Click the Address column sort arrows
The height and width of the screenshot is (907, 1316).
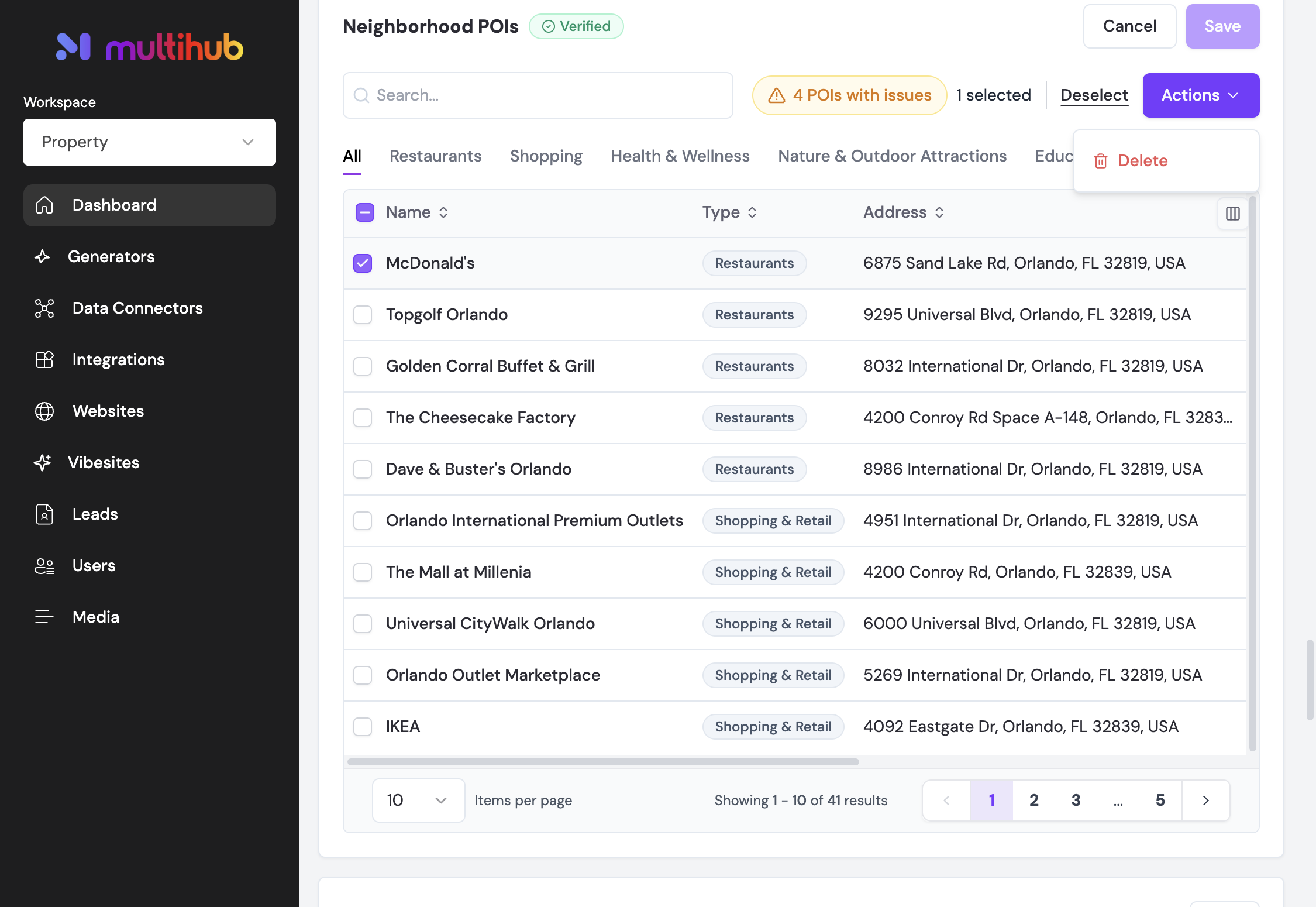(x=939, y=212)
